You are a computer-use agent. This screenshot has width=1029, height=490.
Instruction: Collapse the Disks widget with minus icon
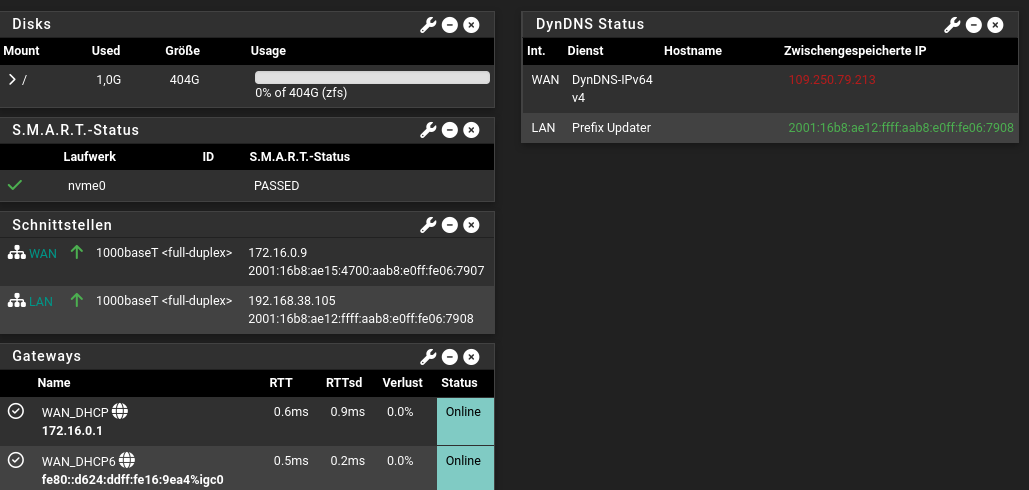point(450,24)
